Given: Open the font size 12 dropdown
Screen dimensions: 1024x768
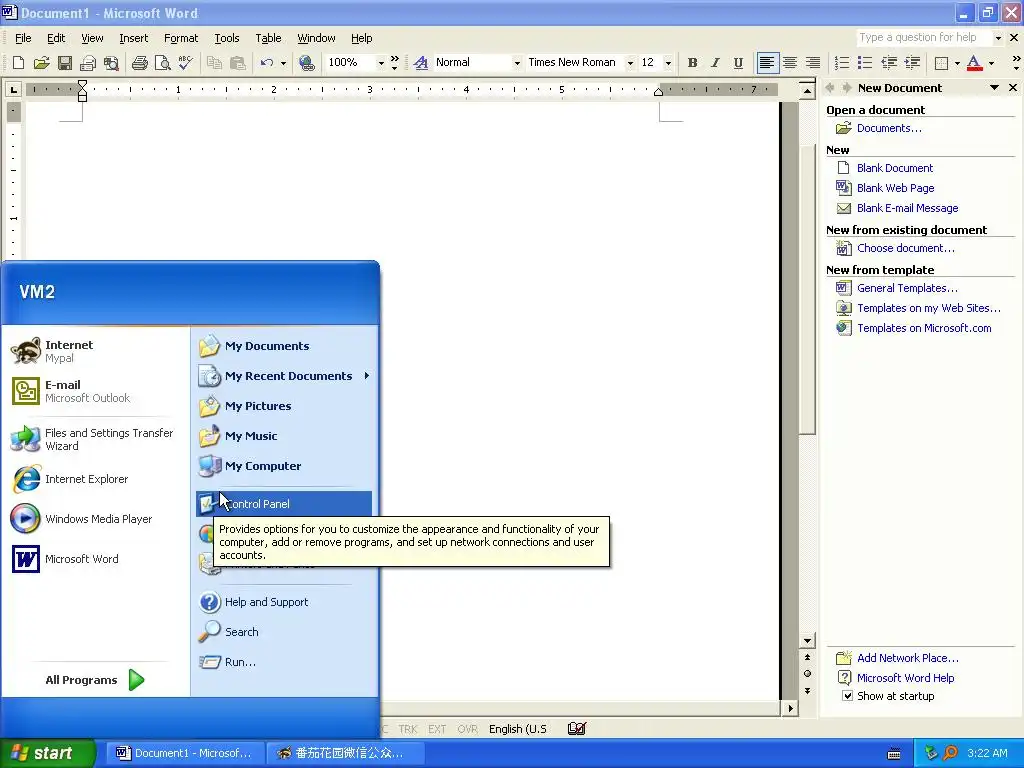Looking at the screenshot, I should pyautogui.click(x=667, y=63).
